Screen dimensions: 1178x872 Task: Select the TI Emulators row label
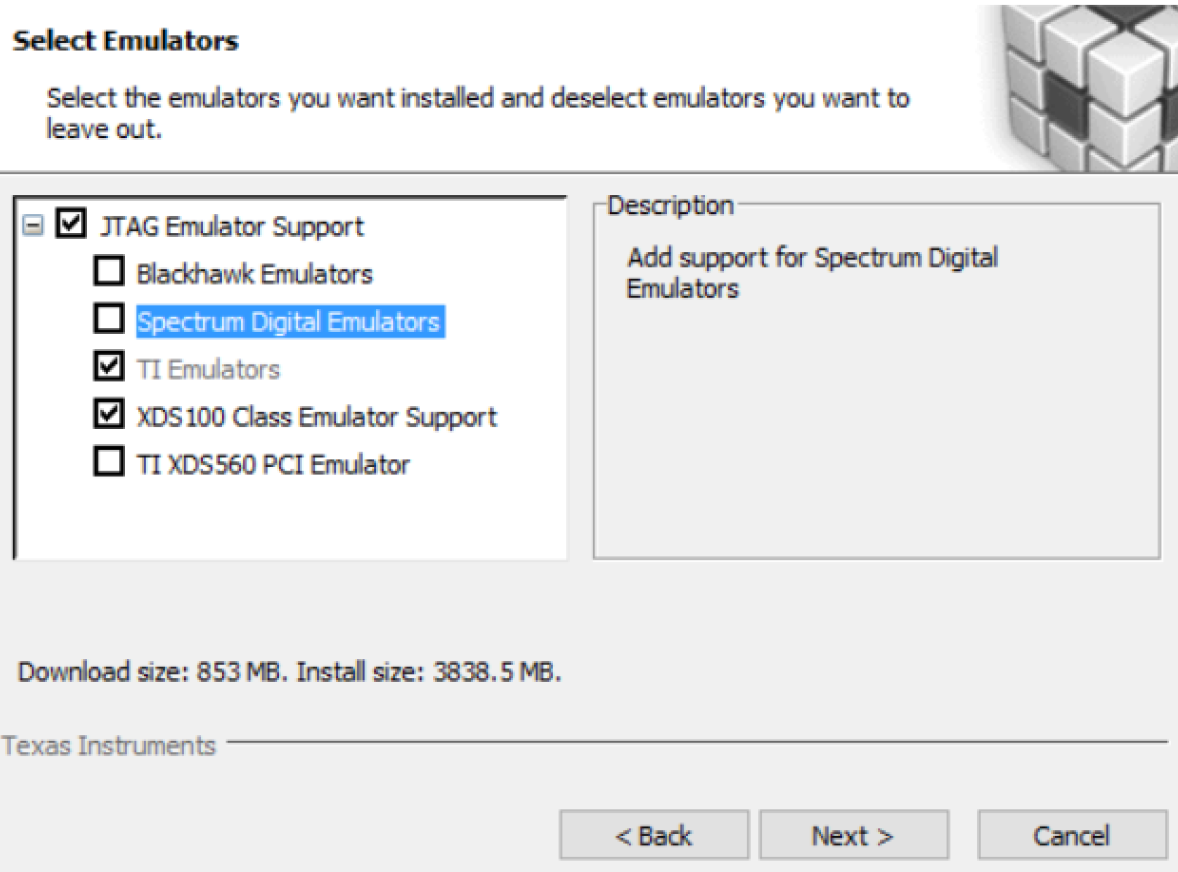pos(208,370)
